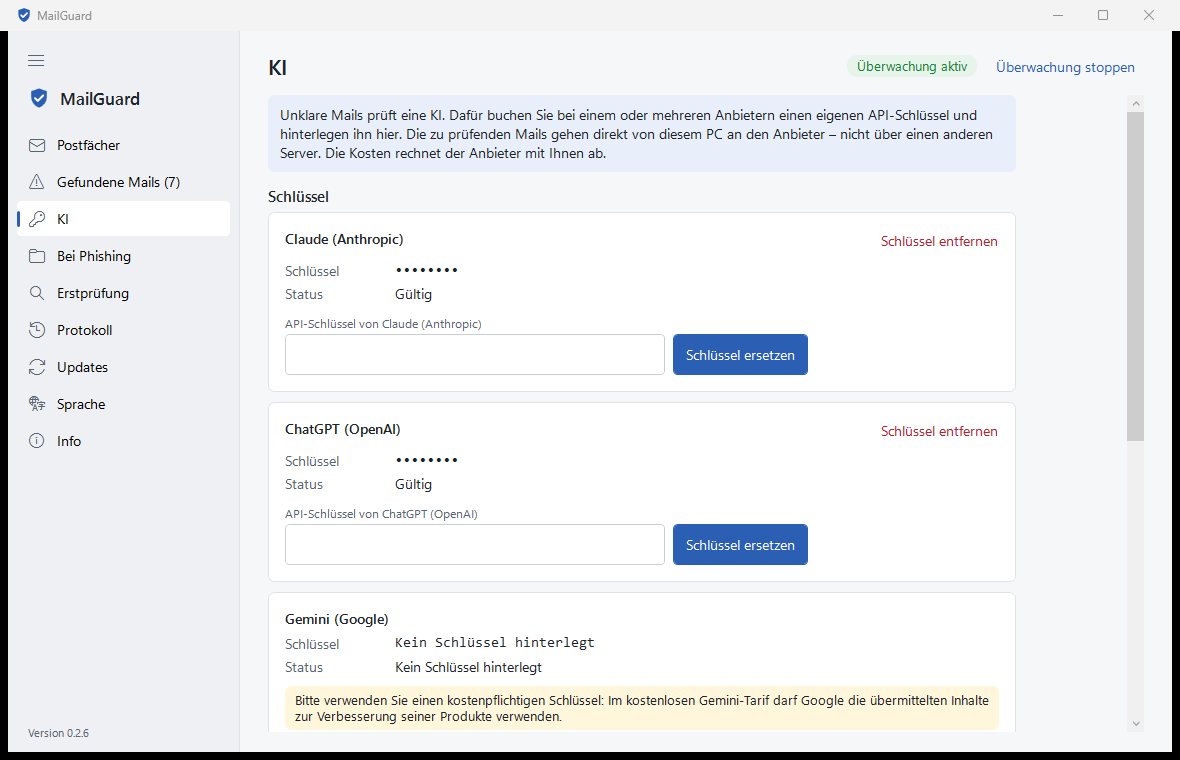
Task: Open the Info page
Action: [x=123, y=441]
